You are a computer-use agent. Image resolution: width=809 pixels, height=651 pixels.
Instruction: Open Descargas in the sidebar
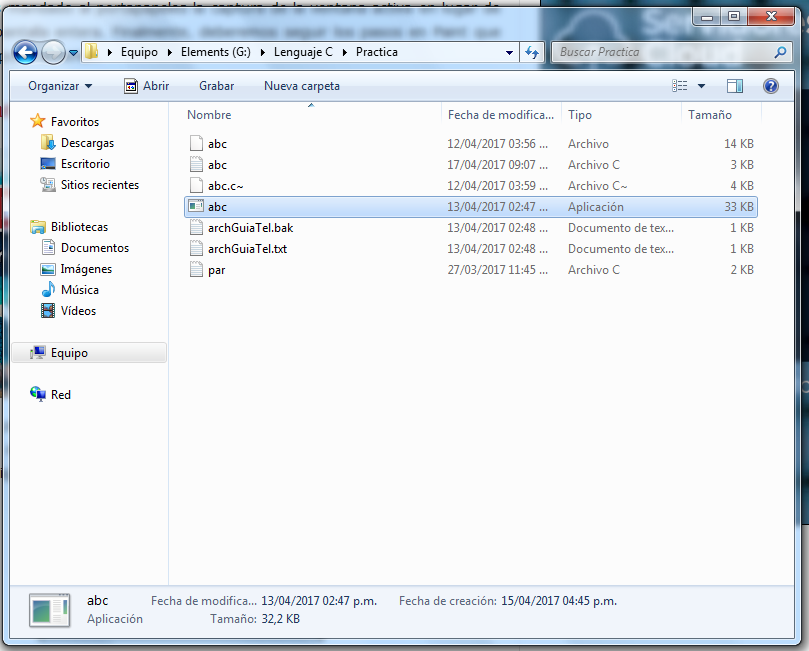[x=87, y=143]
